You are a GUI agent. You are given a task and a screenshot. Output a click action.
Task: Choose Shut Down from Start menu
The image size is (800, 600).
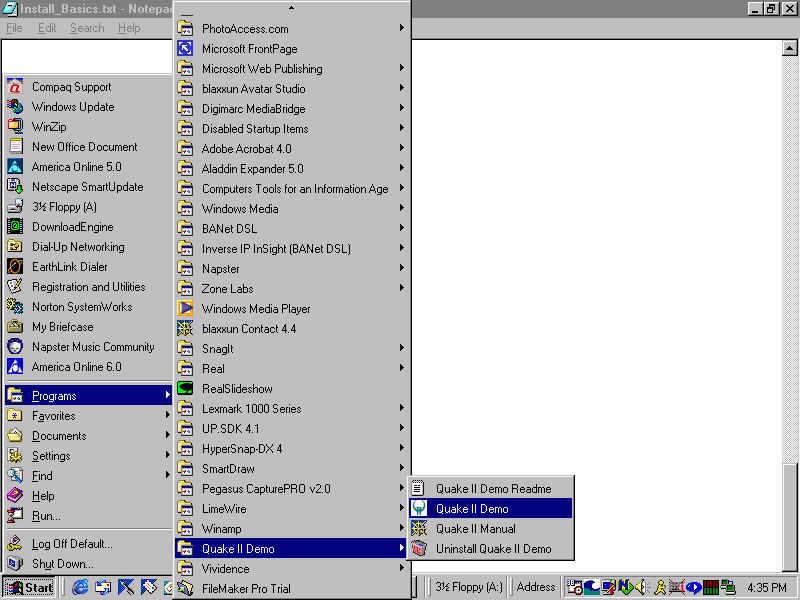coord(62,564)
